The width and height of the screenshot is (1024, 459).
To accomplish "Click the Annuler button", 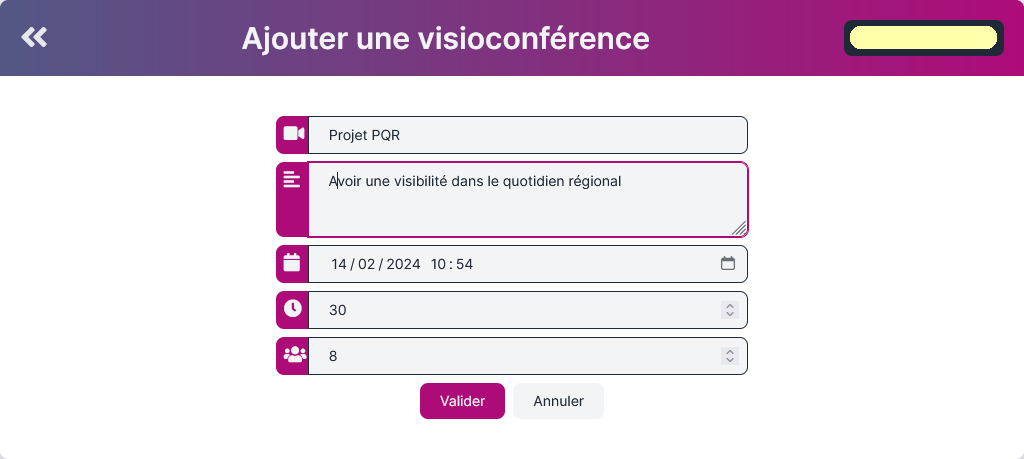I will (558, 401).
